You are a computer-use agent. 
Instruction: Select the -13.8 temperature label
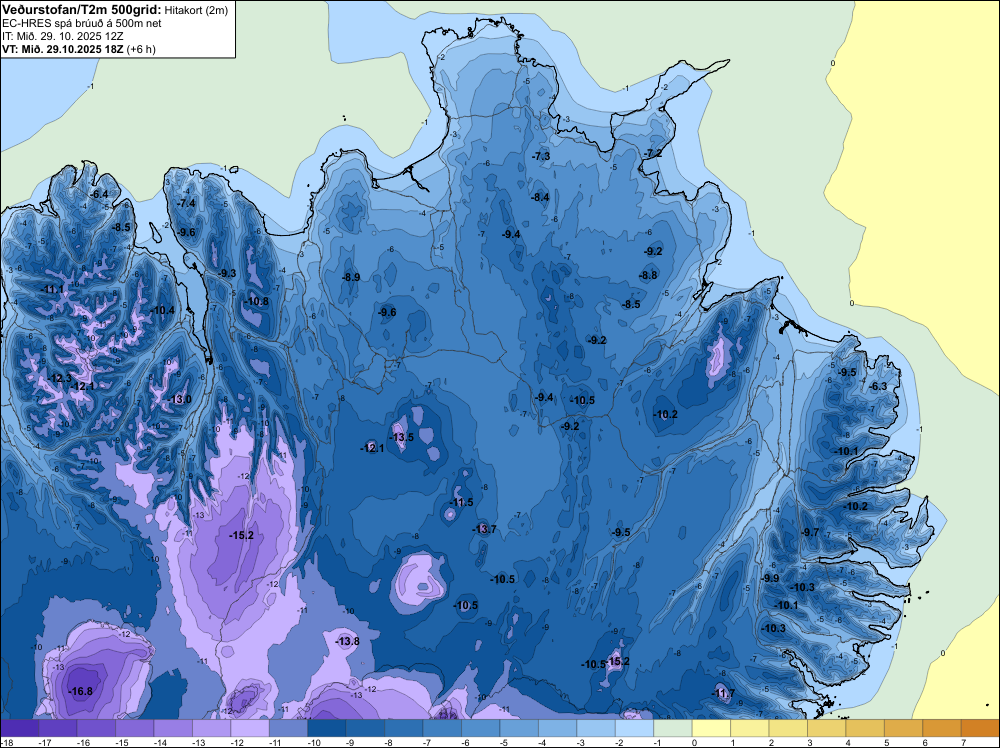coord(348,642)
